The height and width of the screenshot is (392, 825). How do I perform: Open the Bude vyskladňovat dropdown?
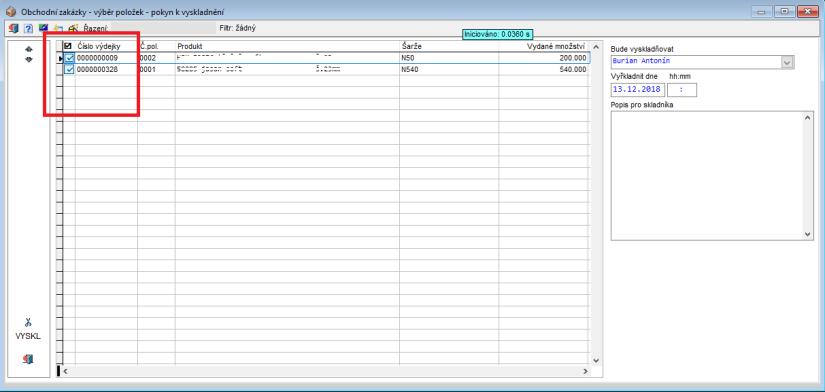787,62
